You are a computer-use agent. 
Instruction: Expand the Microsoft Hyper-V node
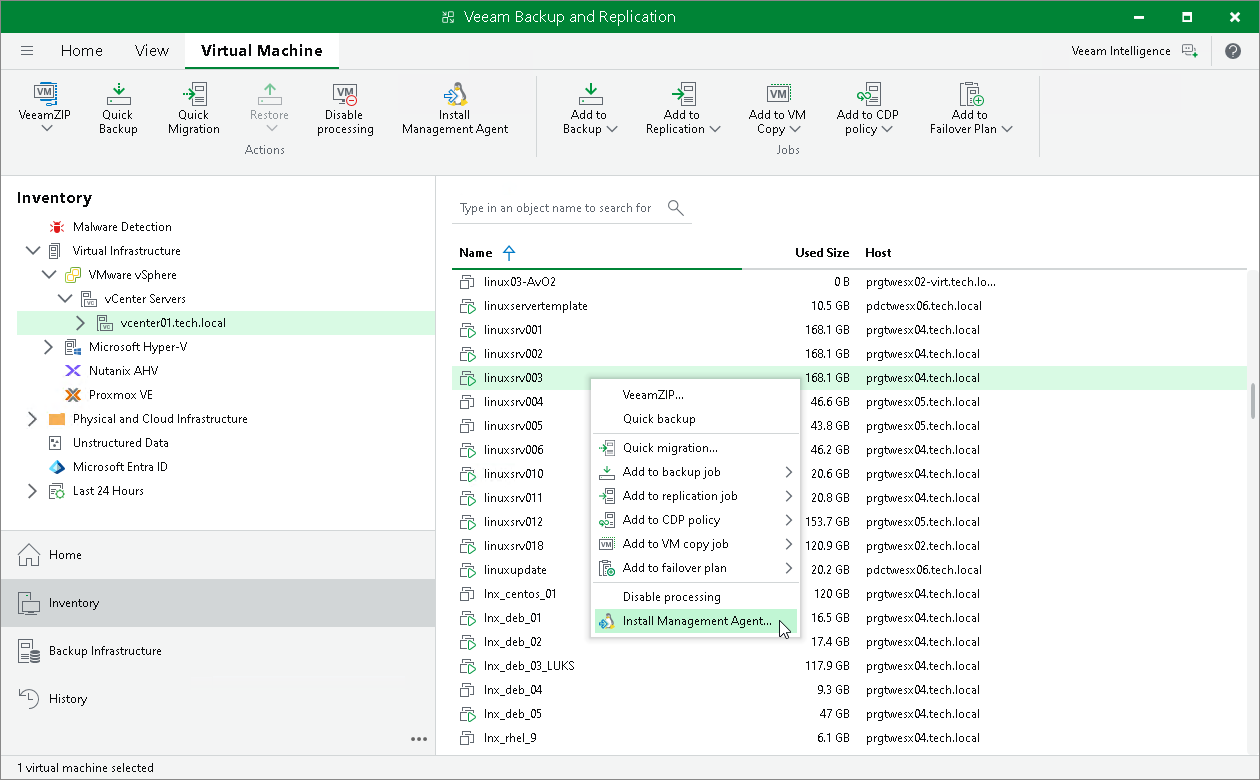(x=49, y=347)
